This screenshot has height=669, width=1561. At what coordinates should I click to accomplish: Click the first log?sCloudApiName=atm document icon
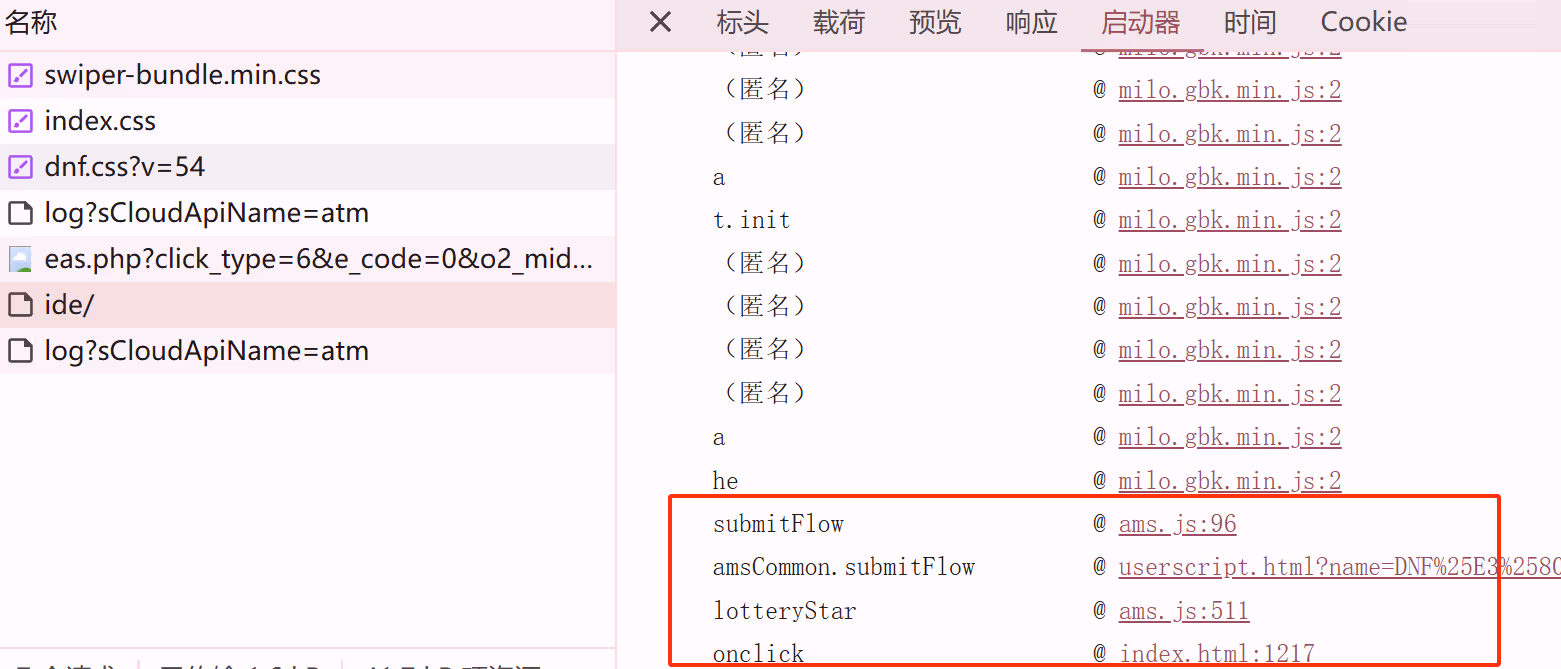20,213
